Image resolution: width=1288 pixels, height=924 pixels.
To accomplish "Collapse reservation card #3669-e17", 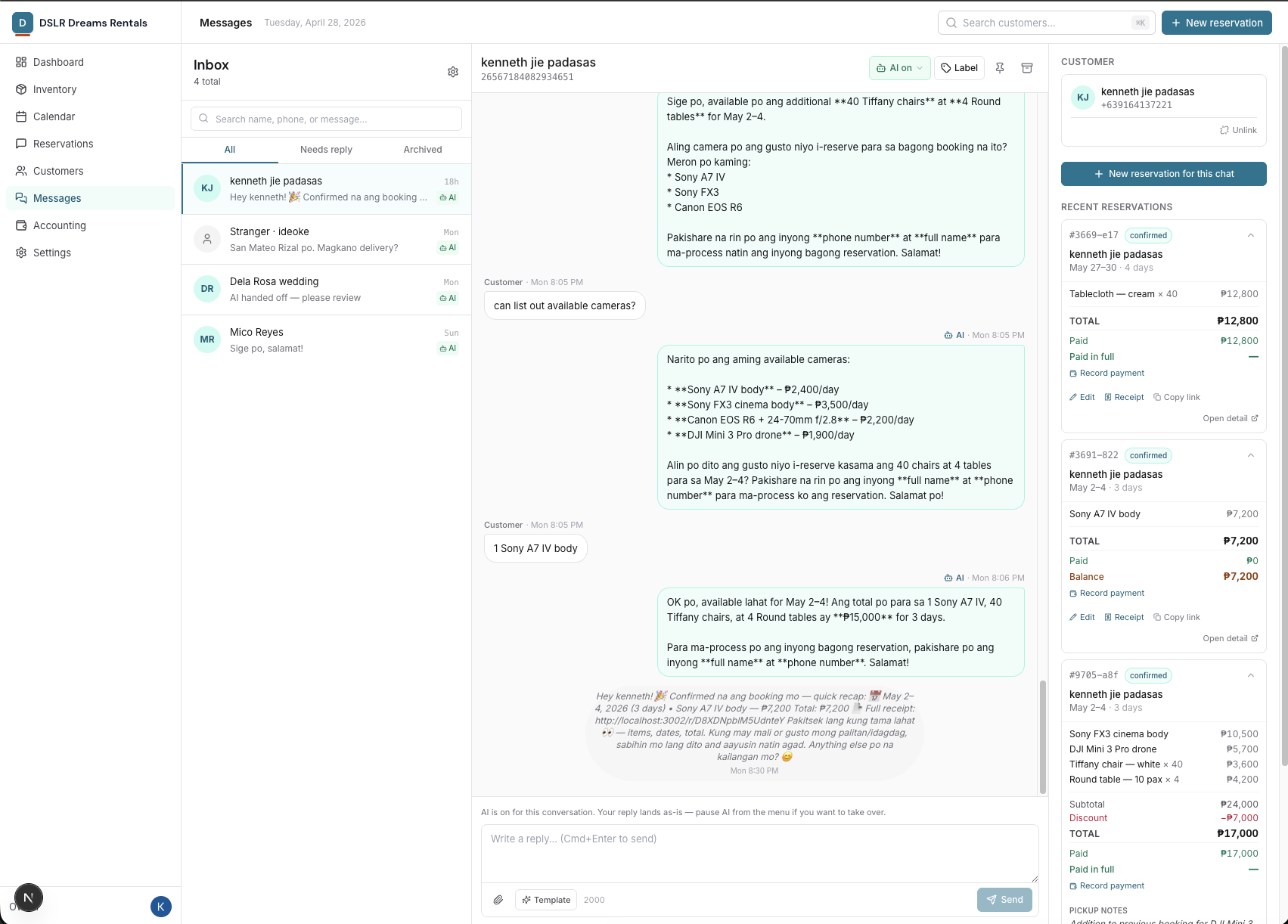I will pyautogui.click(x=1251, y=235).
